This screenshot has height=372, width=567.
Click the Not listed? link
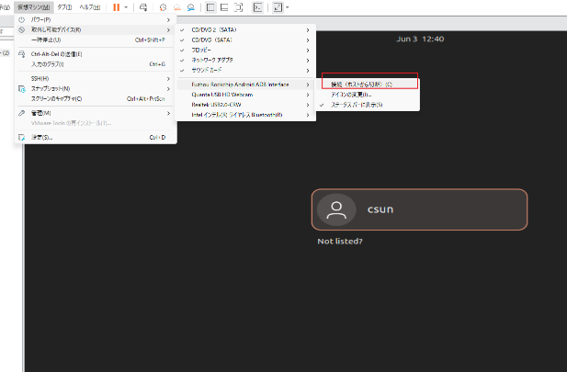340,241
